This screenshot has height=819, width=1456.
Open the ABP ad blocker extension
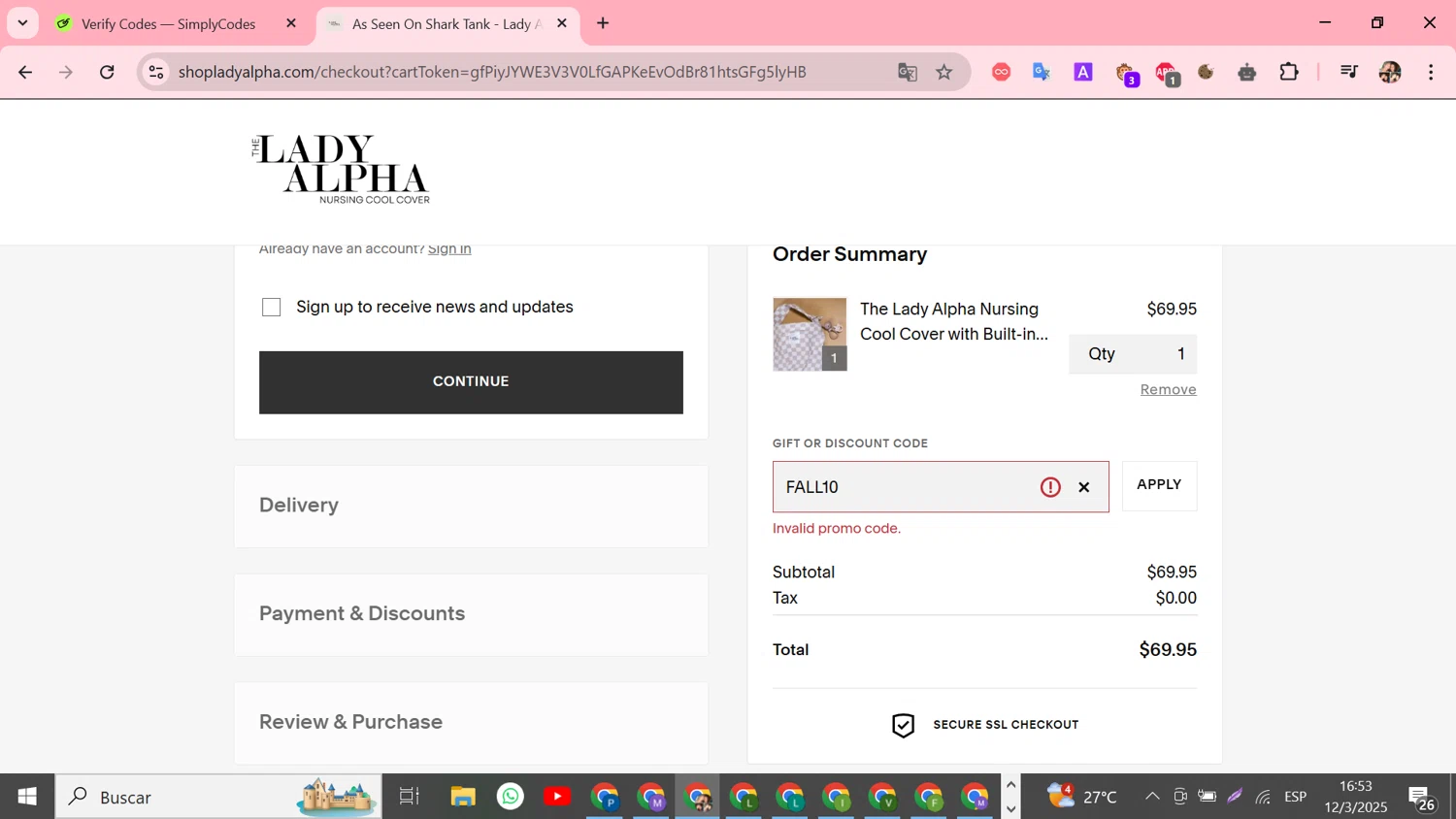point(1167,74)
